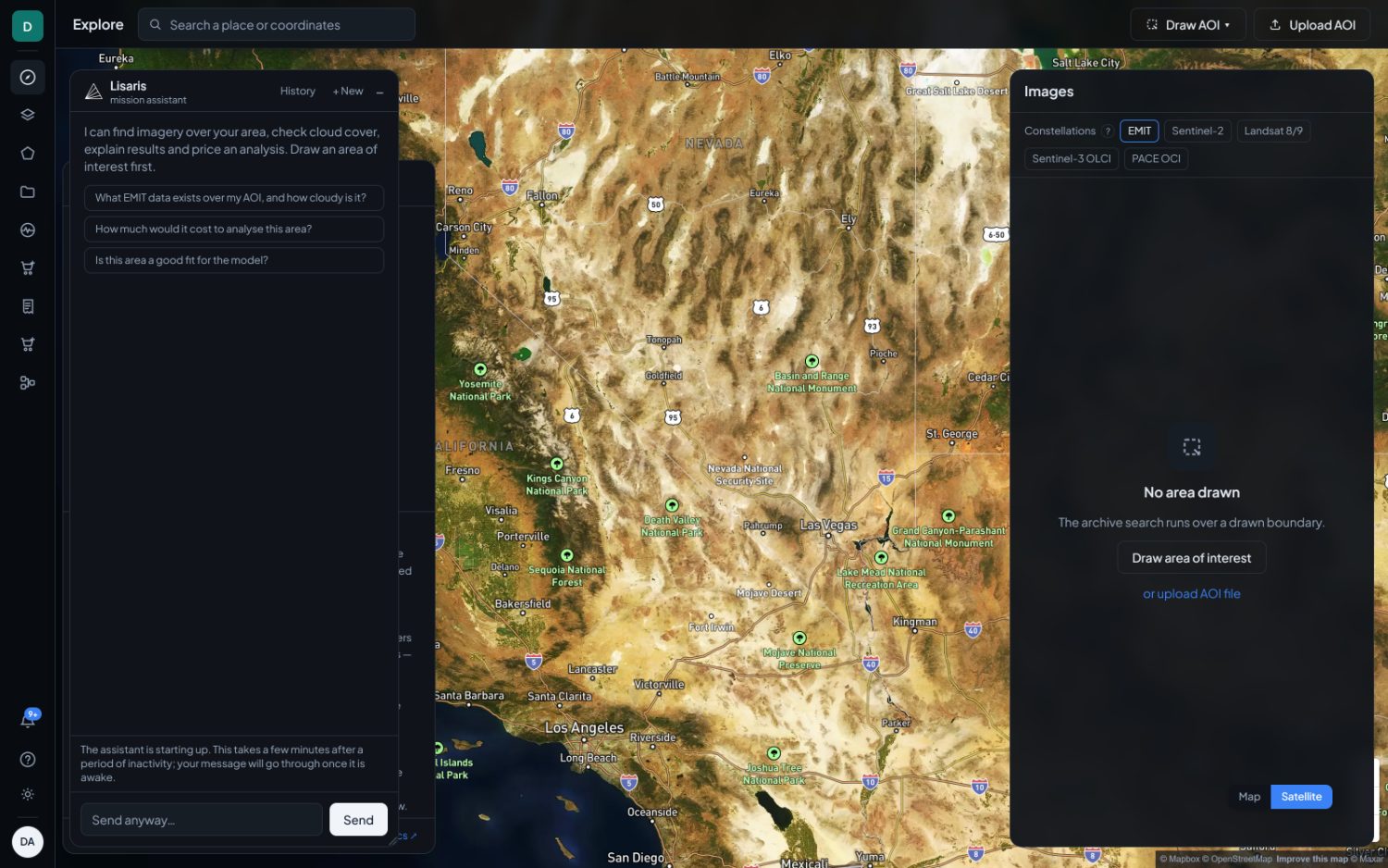The height and width of the screenshot is (868, 1388).
Task: Toggle the PACE OCI constellation chip
Action: click(x=1156, y=159)
